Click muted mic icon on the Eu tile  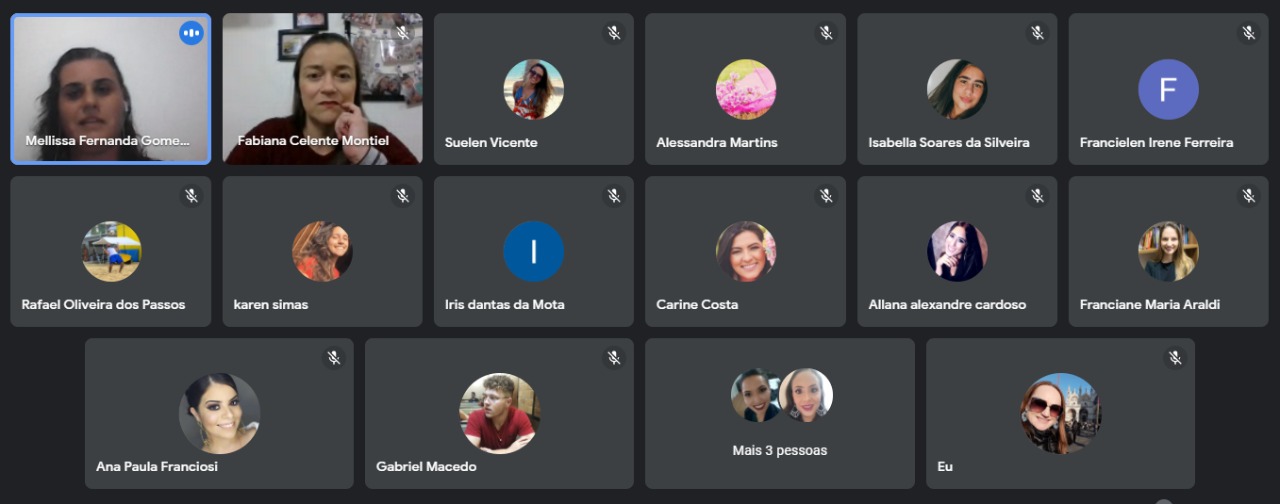tap(1175, 358)
